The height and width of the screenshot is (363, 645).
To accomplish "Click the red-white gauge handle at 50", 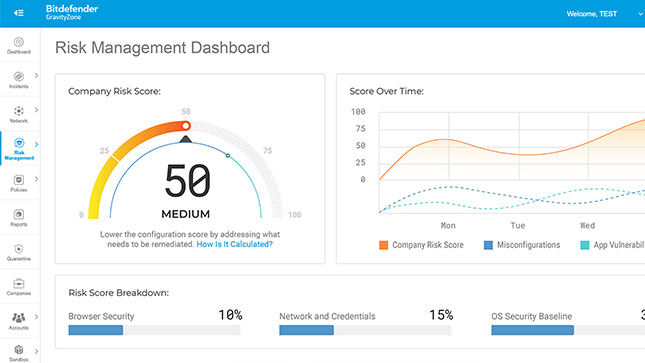I will [x=186, y=126].
